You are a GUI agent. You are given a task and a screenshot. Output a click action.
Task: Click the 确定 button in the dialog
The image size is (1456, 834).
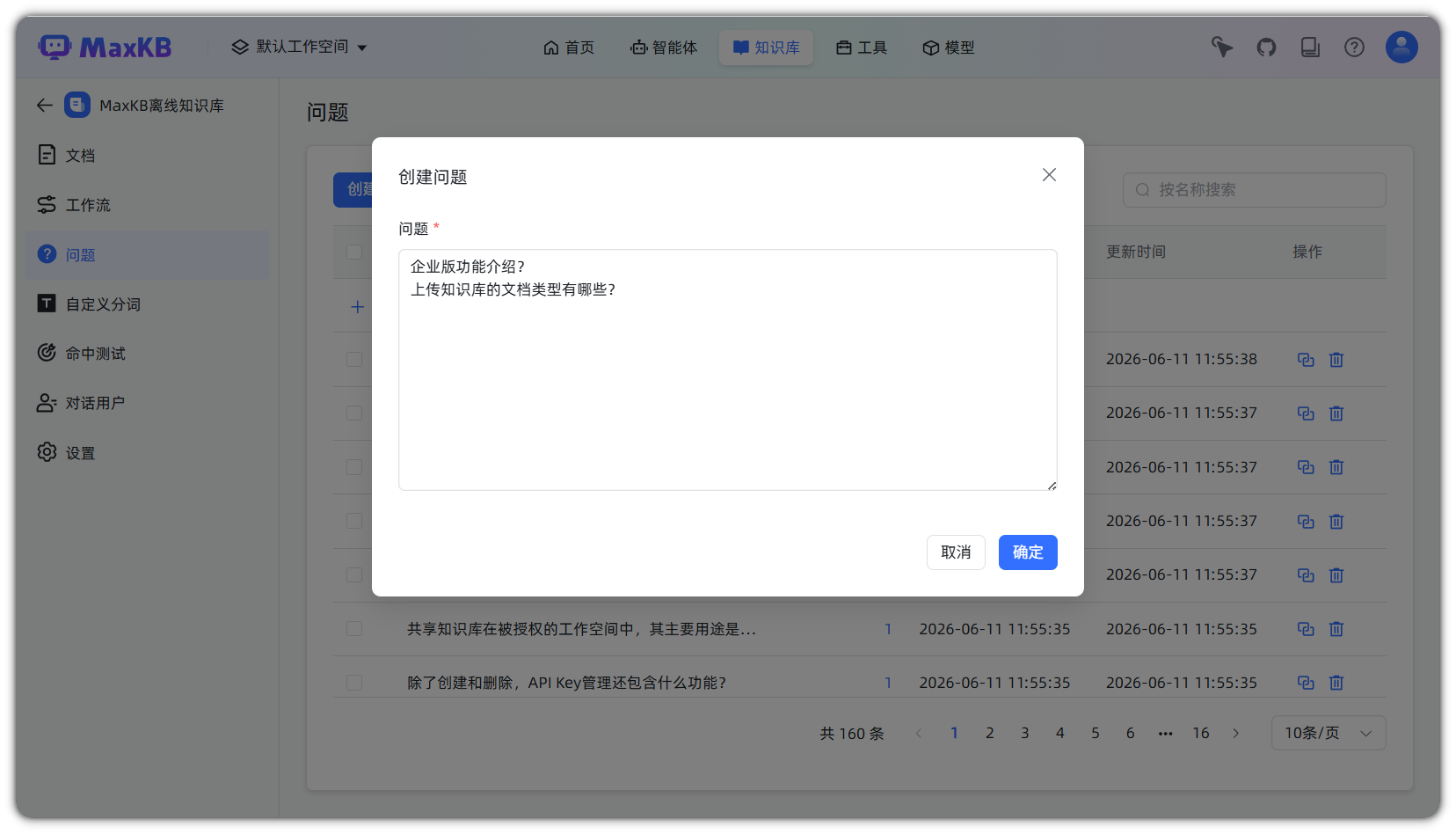coord(1028,552)
